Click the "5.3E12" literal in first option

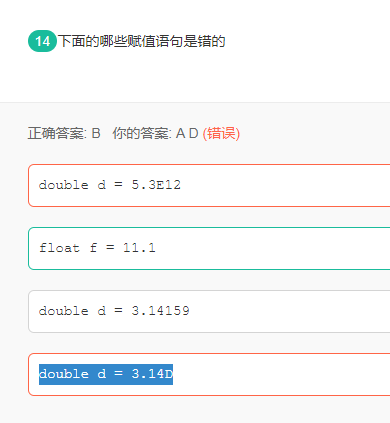pyautogui.click(x=156, y=185)
